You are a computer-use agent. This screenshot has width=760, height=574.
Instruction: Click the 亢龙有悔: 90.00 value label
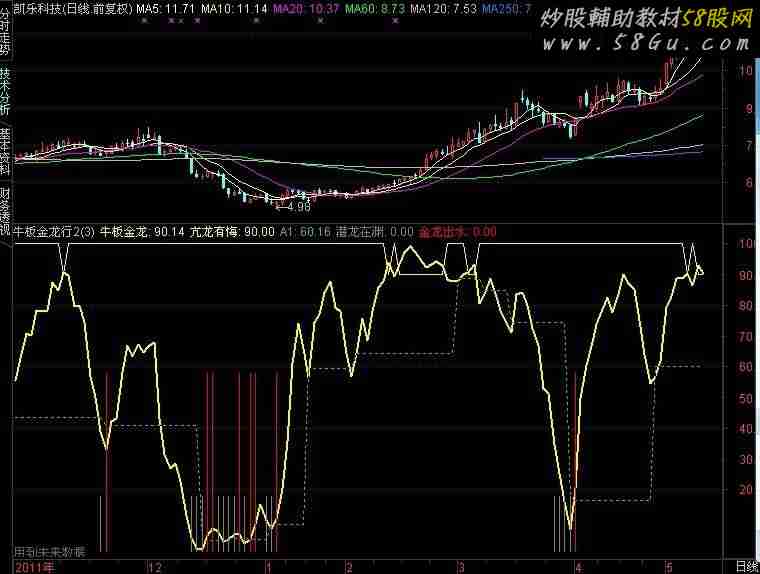(x=233, y=232)
